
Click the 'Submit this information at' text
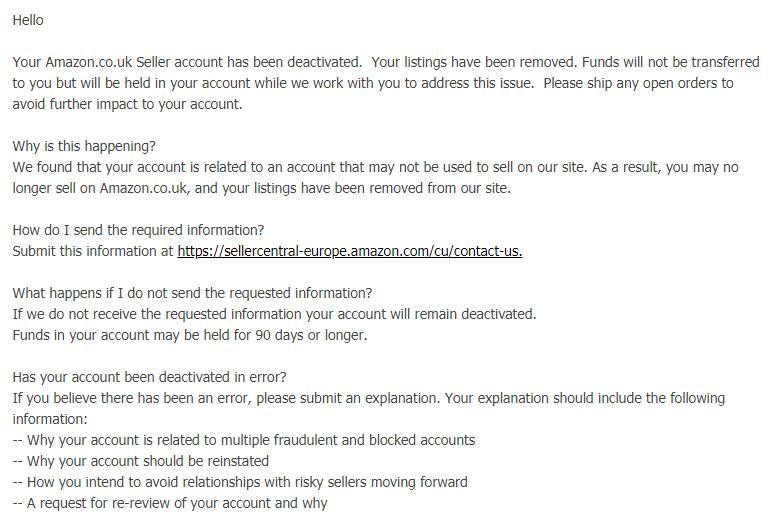click(93, 251)
